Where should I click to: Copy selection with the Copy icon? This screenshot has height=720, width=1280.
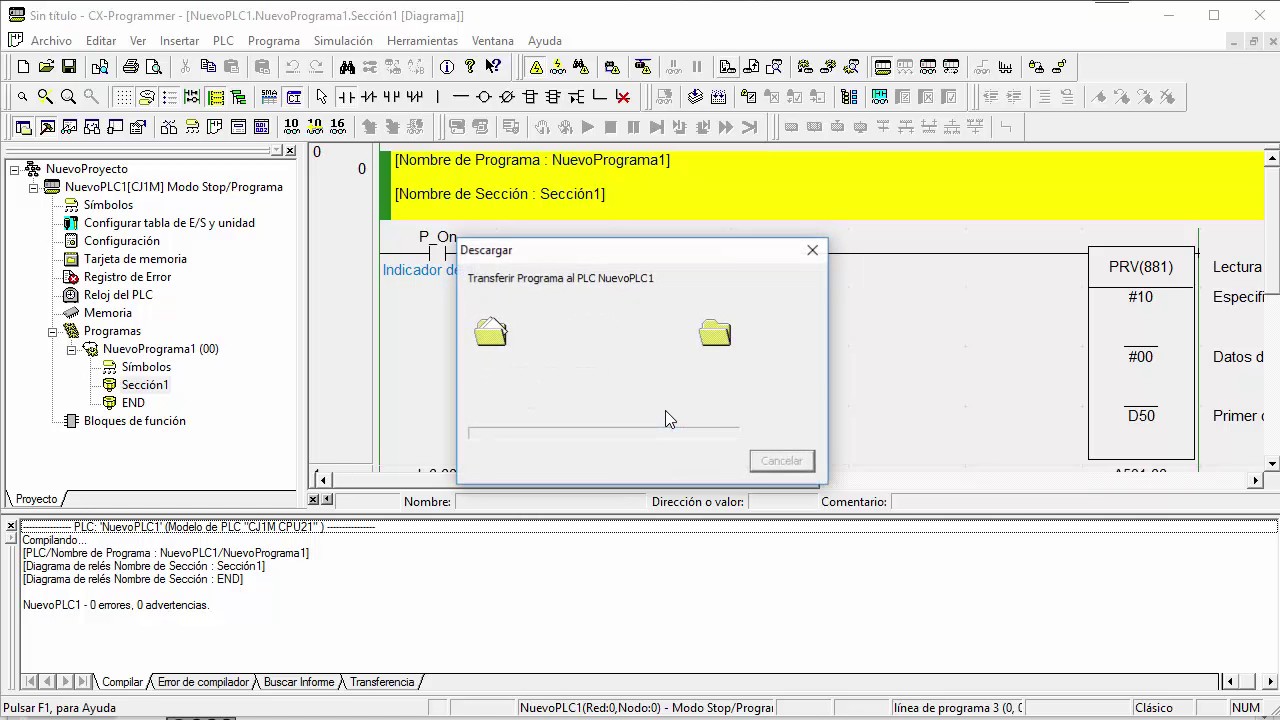point(208,67)
